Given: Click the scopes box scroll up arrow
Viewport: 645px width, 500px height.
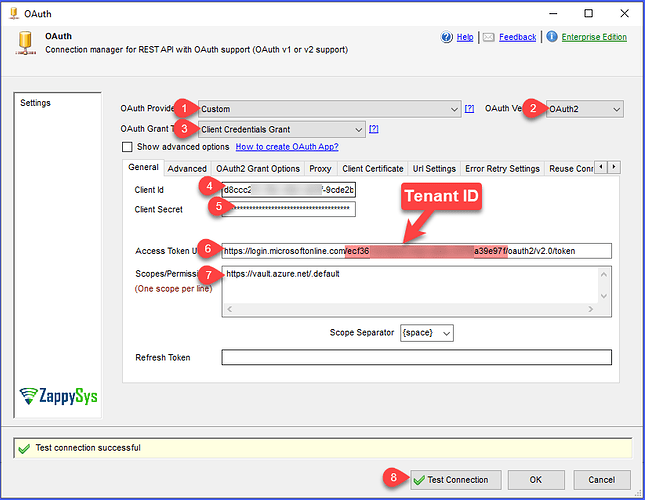Looking at the screenshot, I should point(603,274).
